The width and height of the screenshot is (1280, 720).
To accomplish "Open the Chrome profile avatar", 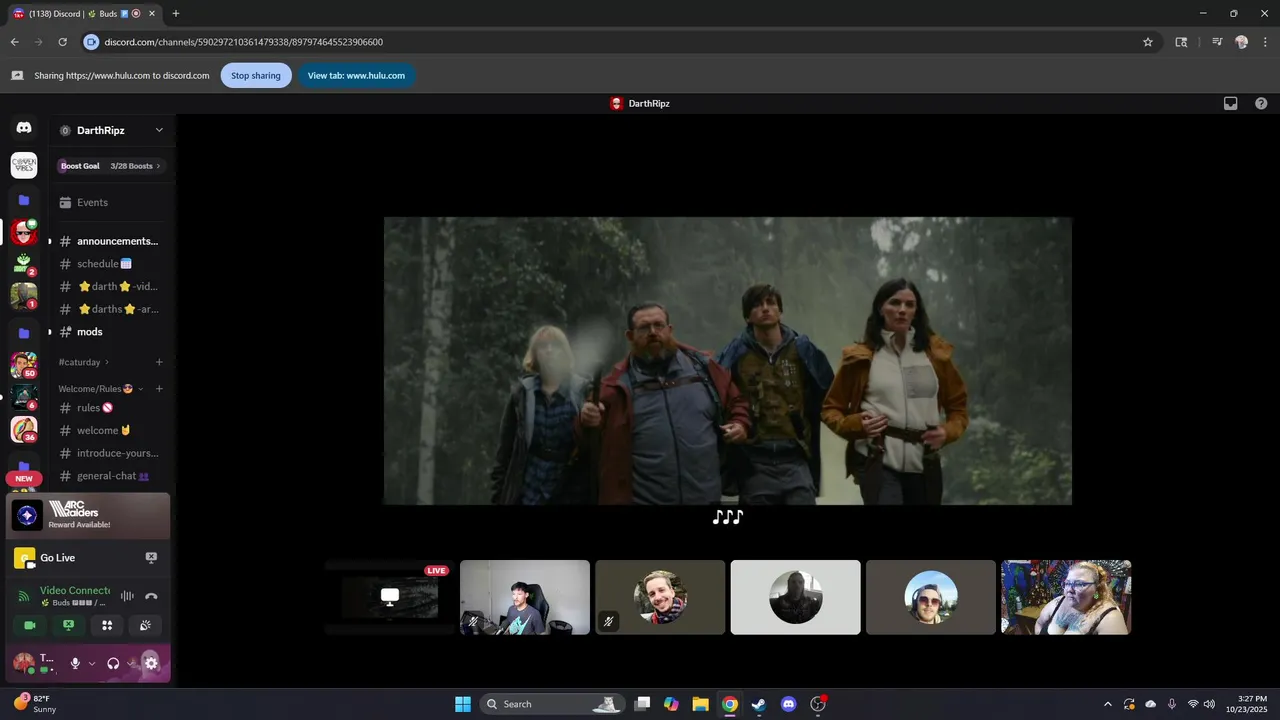I will click(x=1241, y=42).
